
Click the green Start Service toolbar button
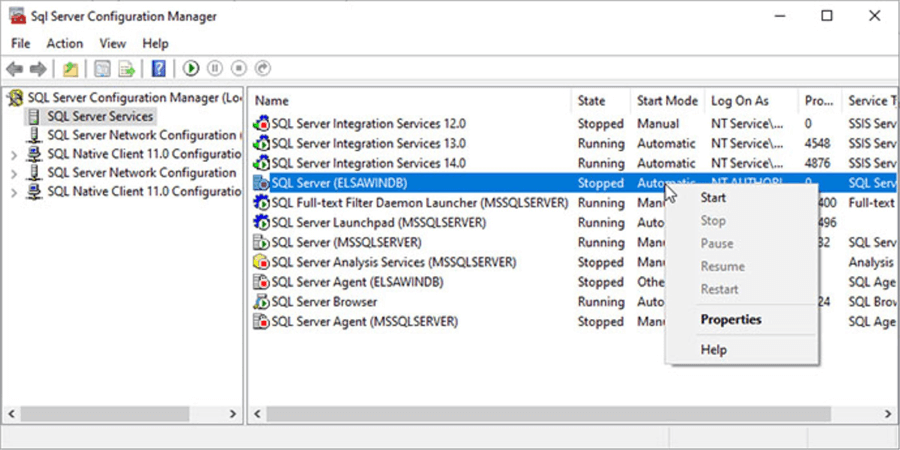(x=191, y=69)
